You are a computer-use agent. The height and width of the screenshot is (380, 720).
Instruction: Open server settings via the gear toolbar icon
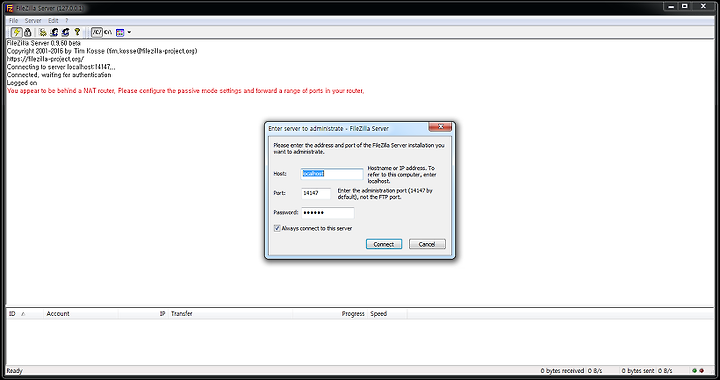pyautogui.click(x=43, y=32)
